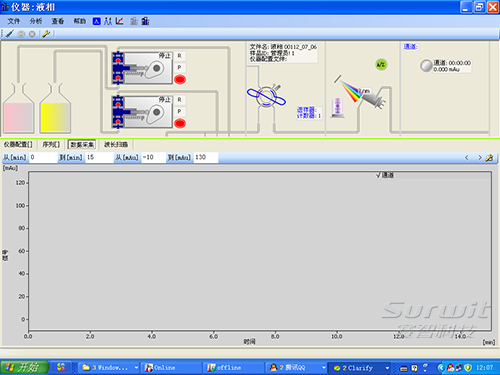Toggle the lower pump red status indicator
500x375 pixels.
point(180,124)
